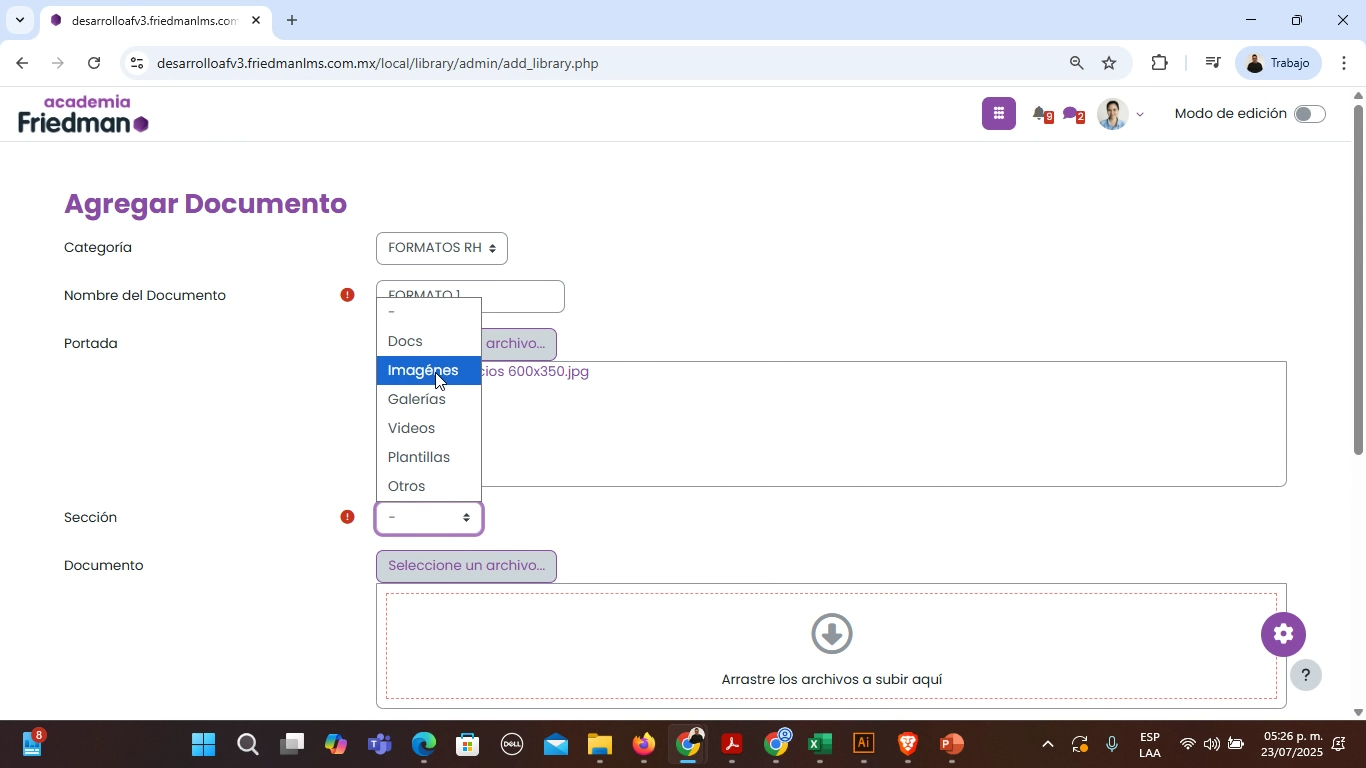Reload the page with the refresh icon
The image size is (1366, 768).
tap(94, 63)
